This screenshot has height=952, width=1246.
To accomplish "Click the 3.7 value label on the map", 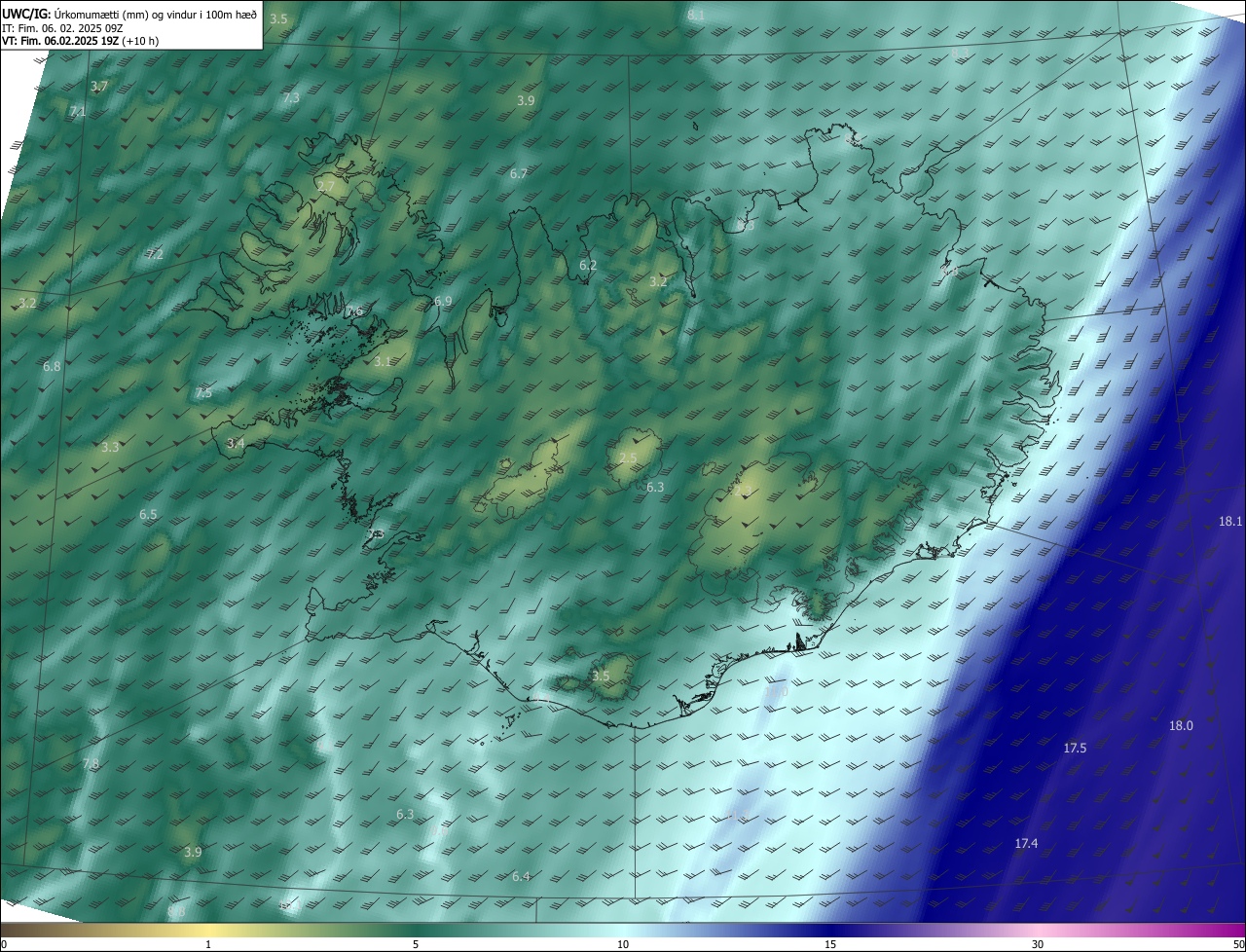I will (99, 87).
